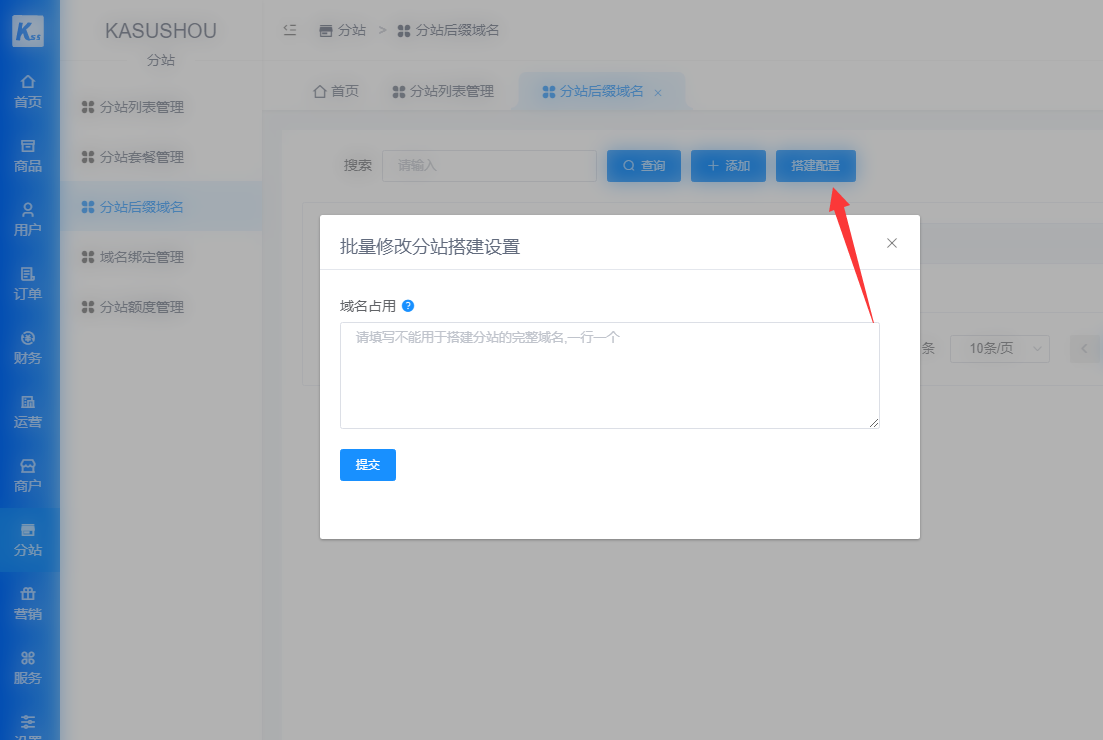The width and height of the screenshot is (1103, 740).
Task: Click the KSS logo icon
Action: [x=28, y=31]
